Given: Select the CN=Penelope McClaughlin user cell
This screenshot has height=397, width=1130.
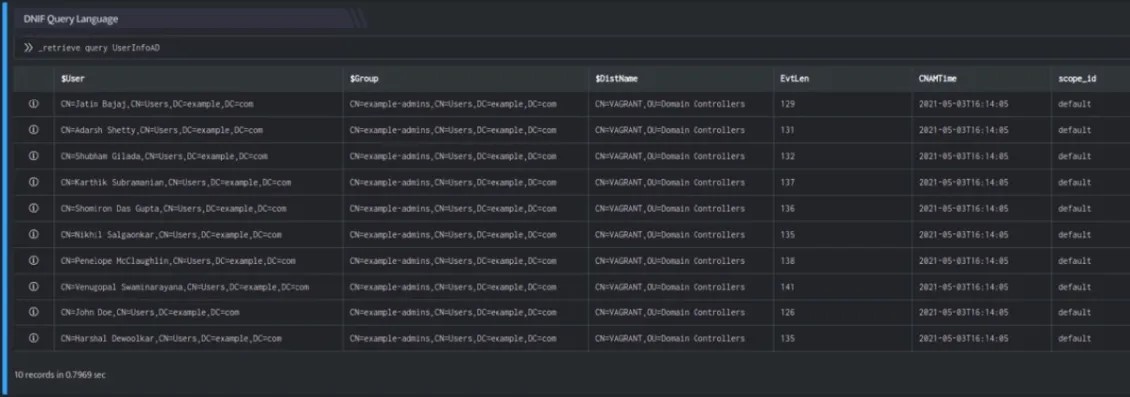Looking at the screenshot, I should point(198,260).
